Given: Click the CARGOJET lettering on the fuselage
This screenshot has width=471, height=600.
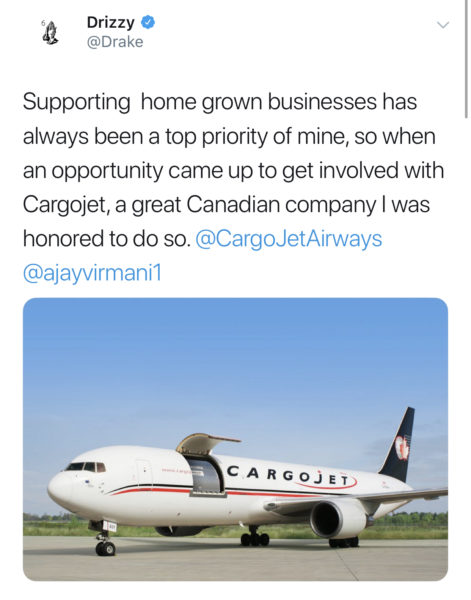Looking at the screenshot, I should click(288, 476).
